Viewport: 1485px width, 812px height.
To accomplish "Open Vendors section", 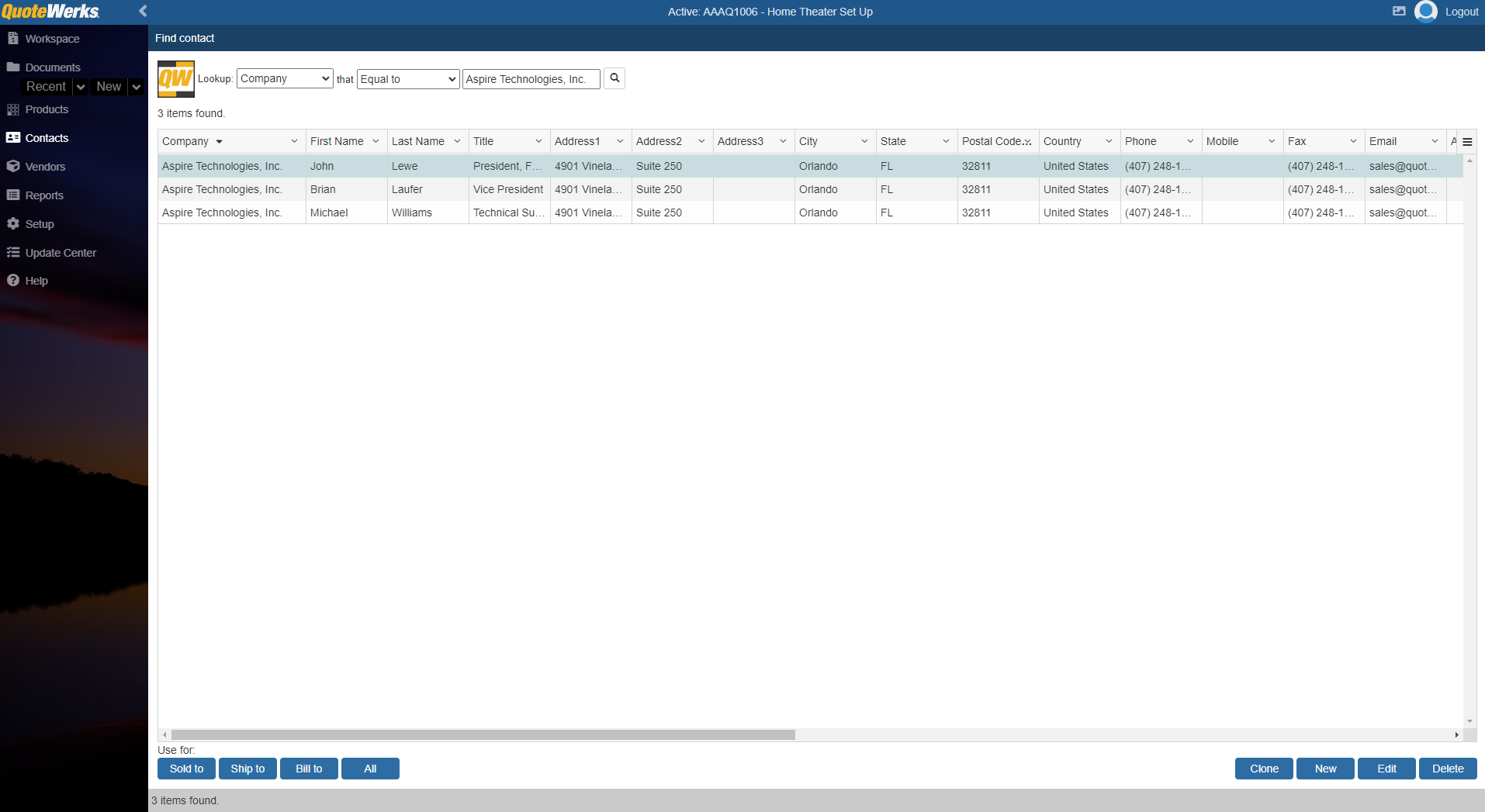I will [45, 167].
